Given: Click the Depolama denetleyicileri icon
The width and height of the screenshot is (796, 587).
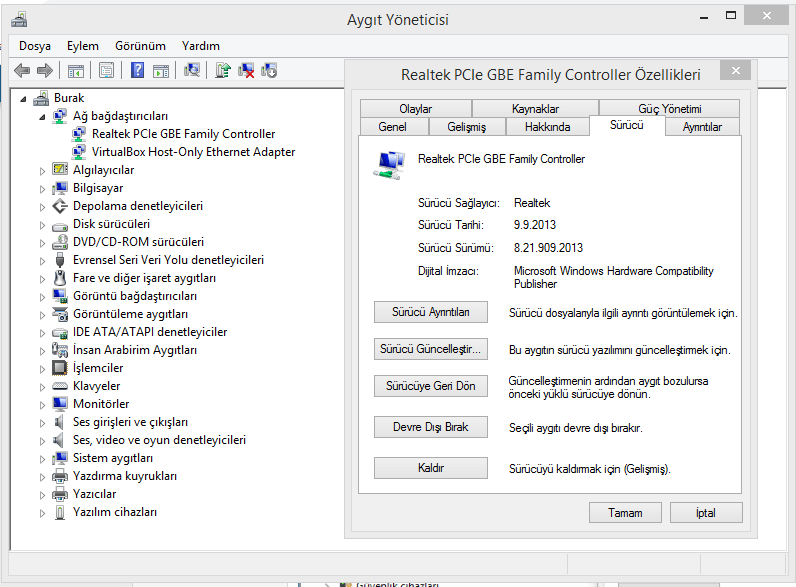Looking at the screenshot, I should click(x=60, y=206).
